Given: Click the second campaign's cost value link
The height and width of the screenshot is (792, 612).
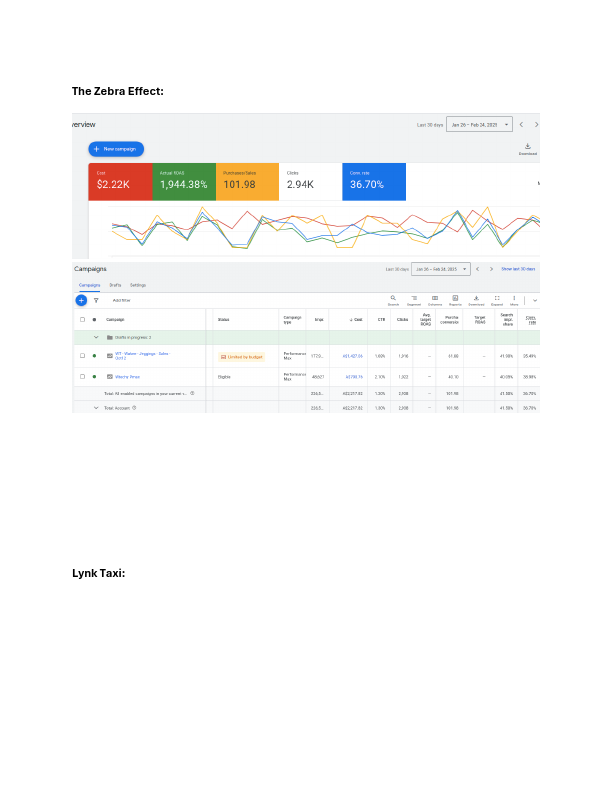Looking at the screenshot, I should 354,377.
